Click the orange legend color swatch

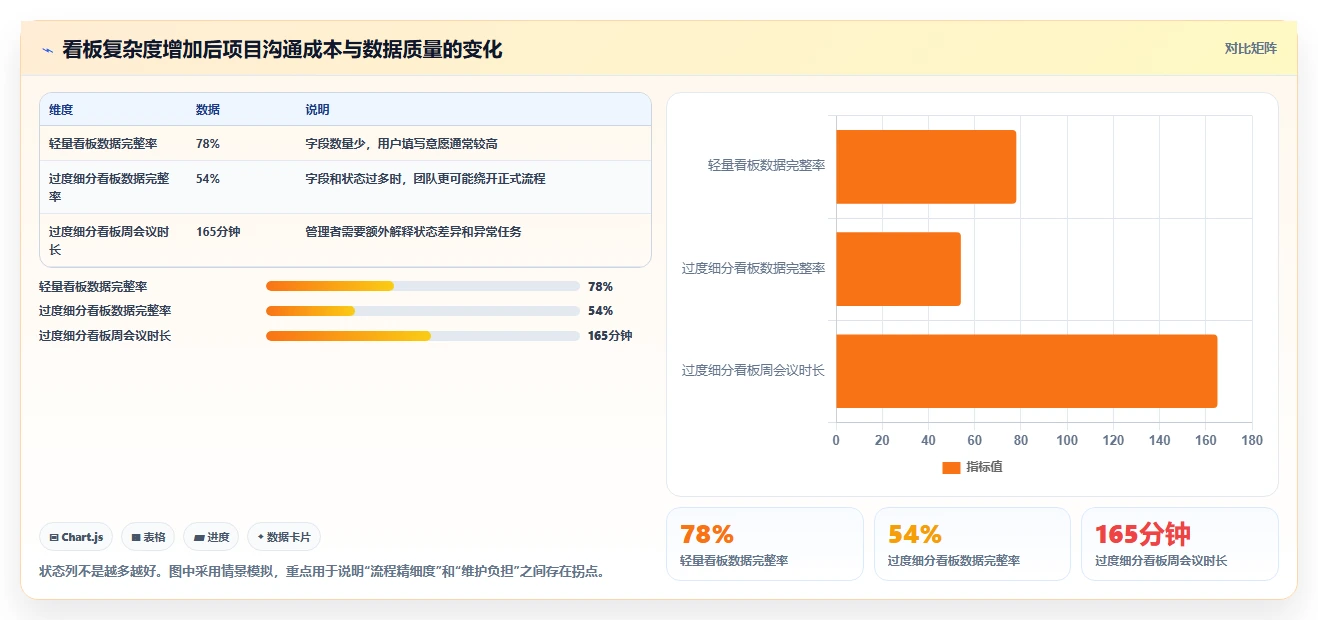click(x=951, y=467)
